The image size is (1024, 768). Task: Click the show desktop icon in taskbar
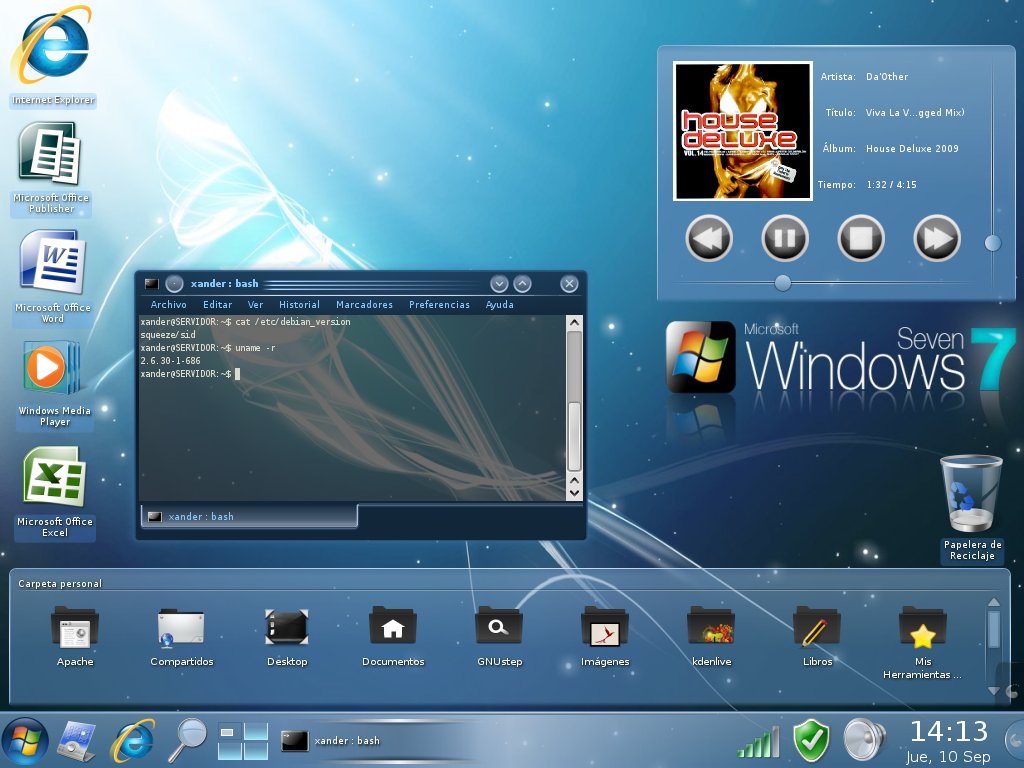tap(77, 741)
